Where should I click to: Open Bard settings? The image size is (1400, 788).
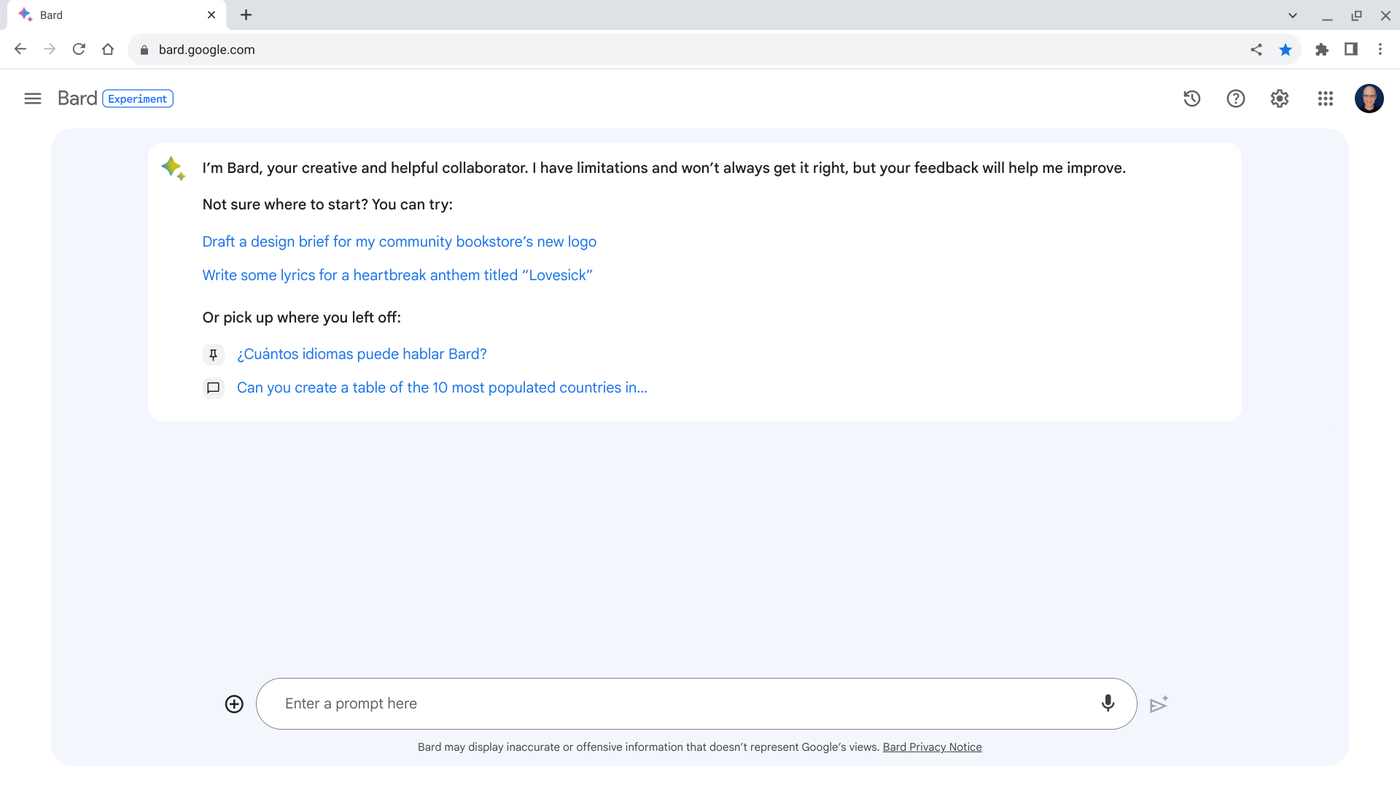[1279, 98]
